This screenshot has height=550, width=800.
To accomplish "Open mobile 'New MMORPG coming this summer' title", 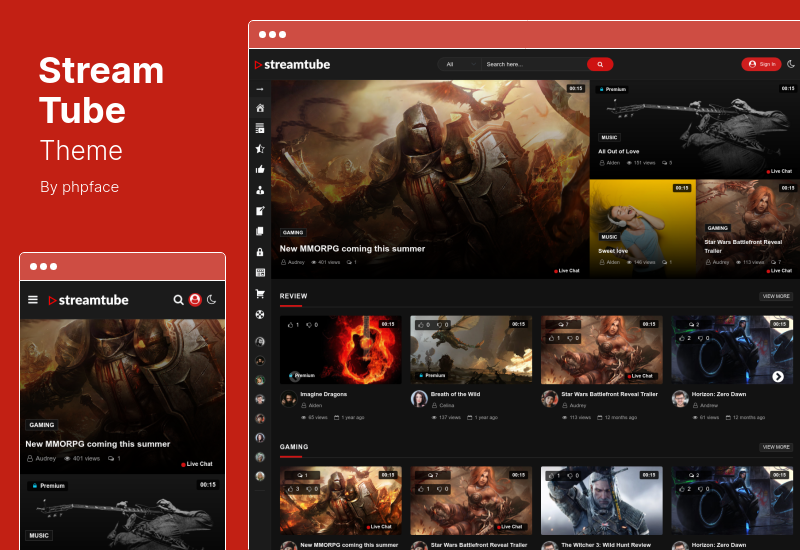I will click(x=97, y=444).
